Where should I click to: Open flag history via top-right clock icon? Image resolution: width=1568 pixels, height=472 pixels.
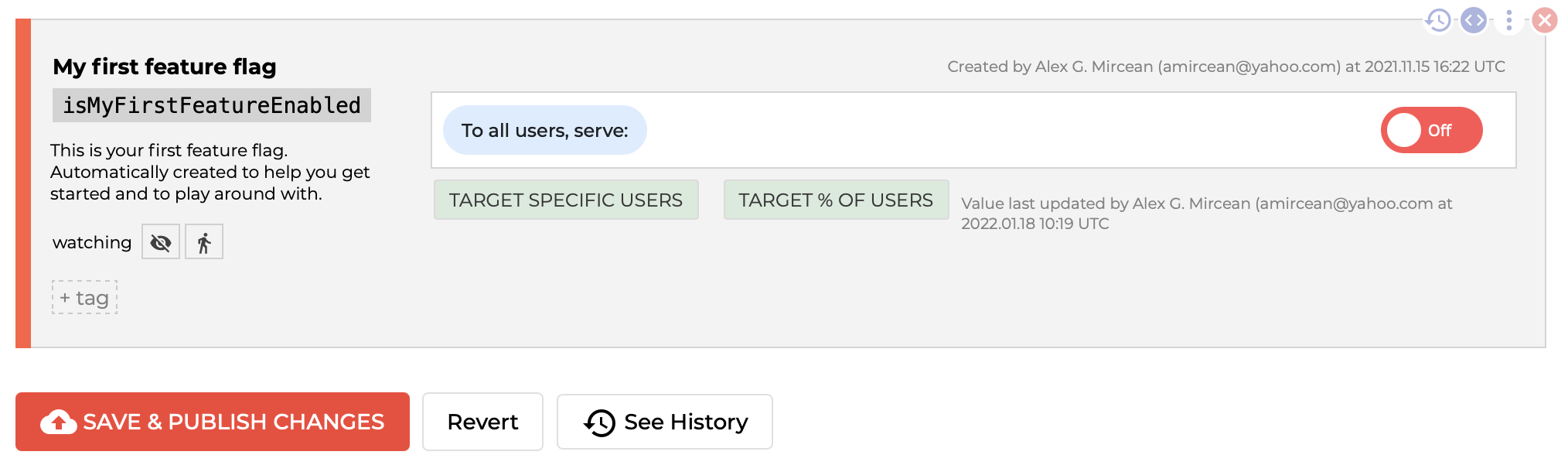pos(1438,20)
